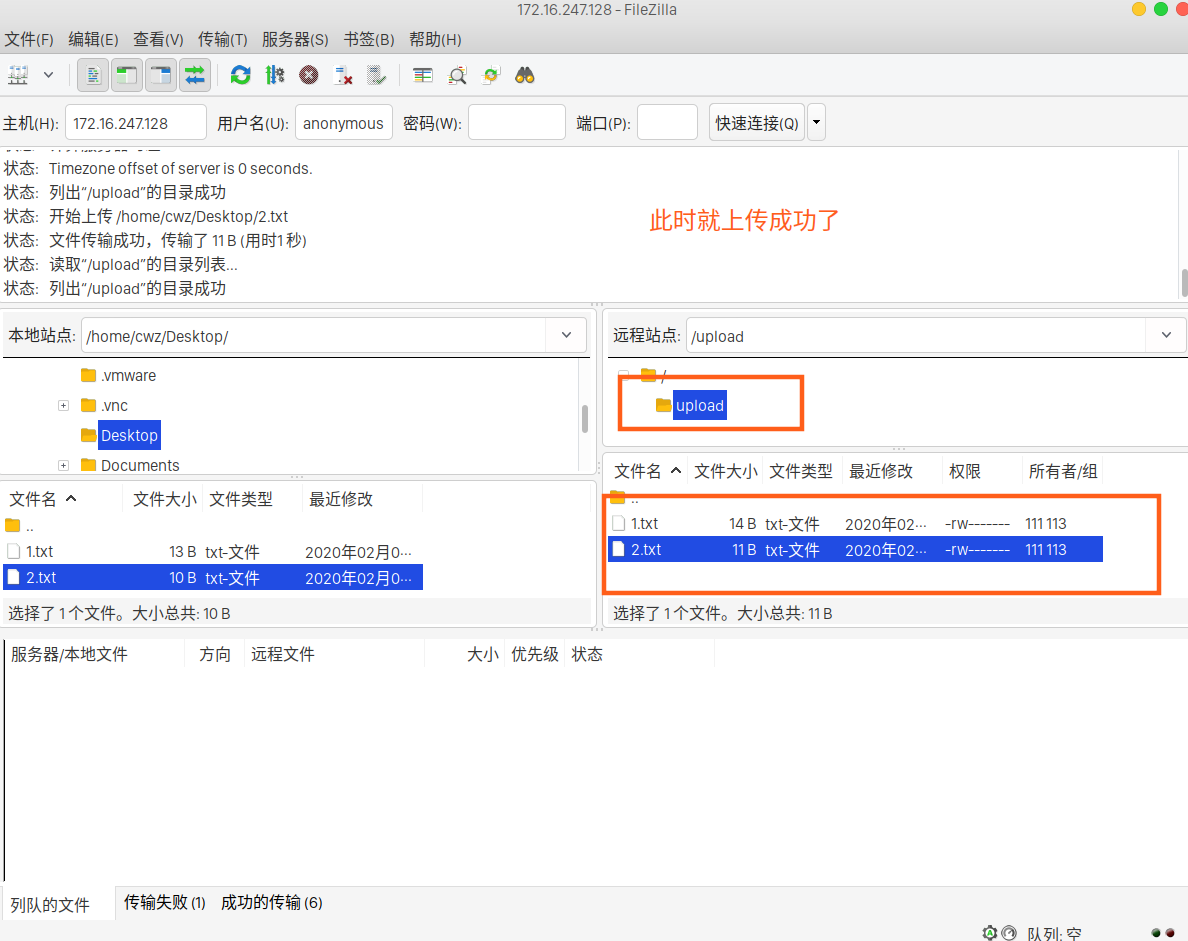
Task: Focus the port input field
Action: tap(667, 123)
